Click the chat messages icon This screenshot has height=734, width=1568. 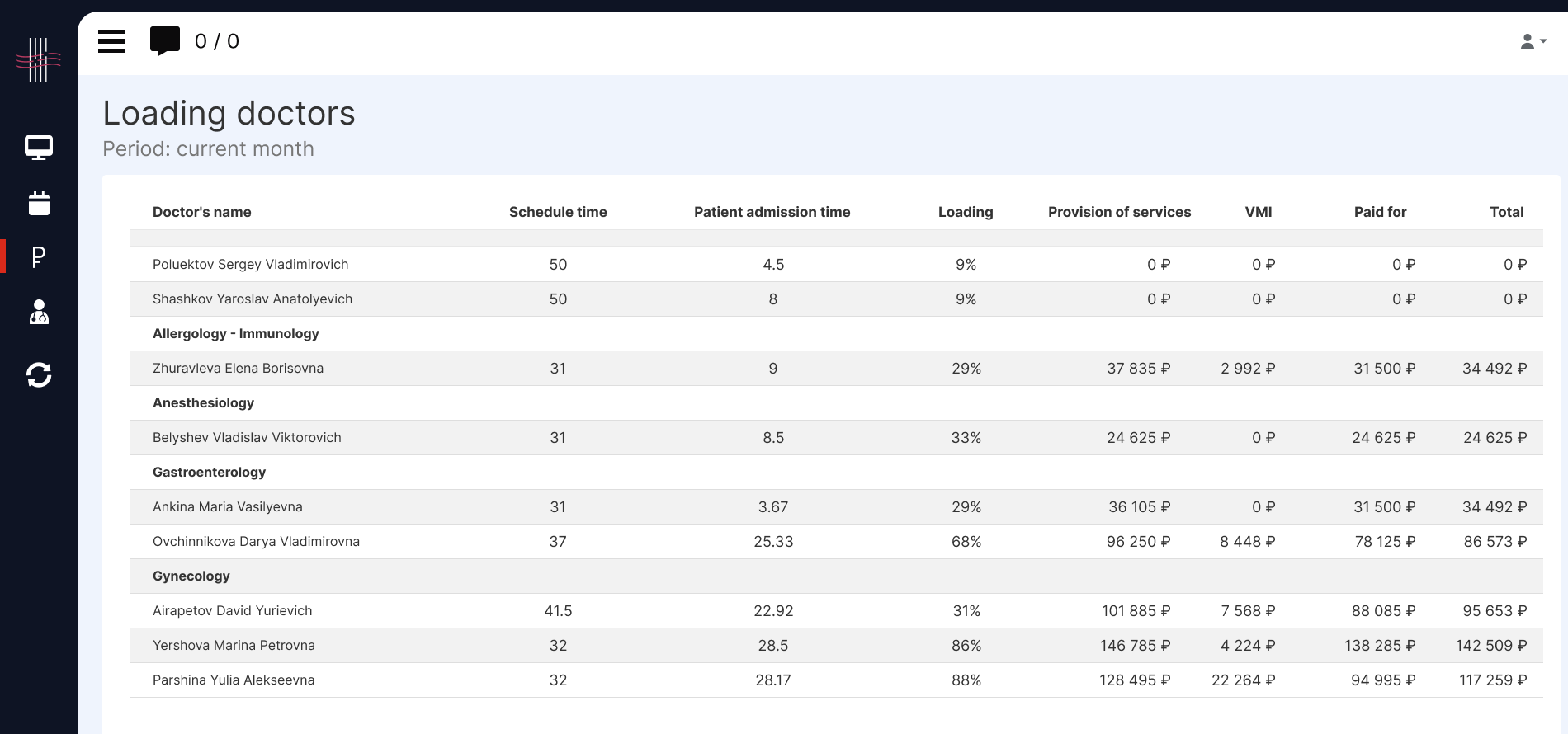164,40
